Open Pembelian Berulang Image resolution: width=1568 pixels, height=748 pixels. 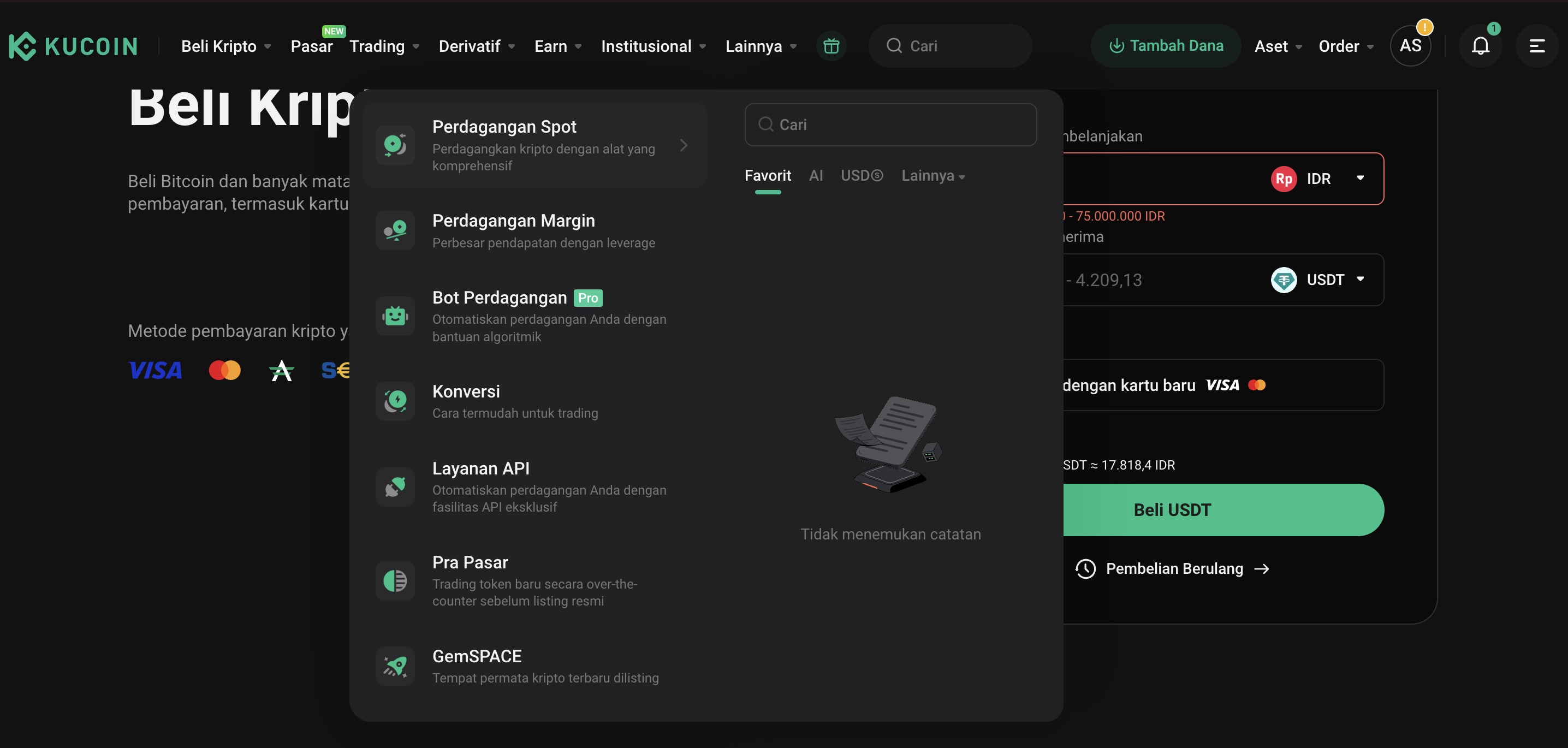(x=1172, y=568)
